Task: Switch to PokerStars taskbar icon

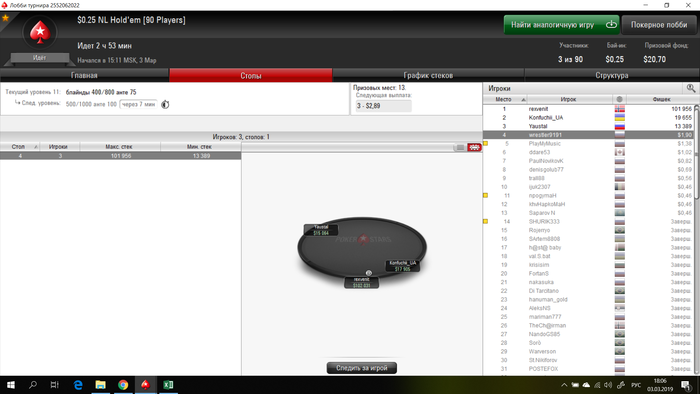Action: [146, 385]
